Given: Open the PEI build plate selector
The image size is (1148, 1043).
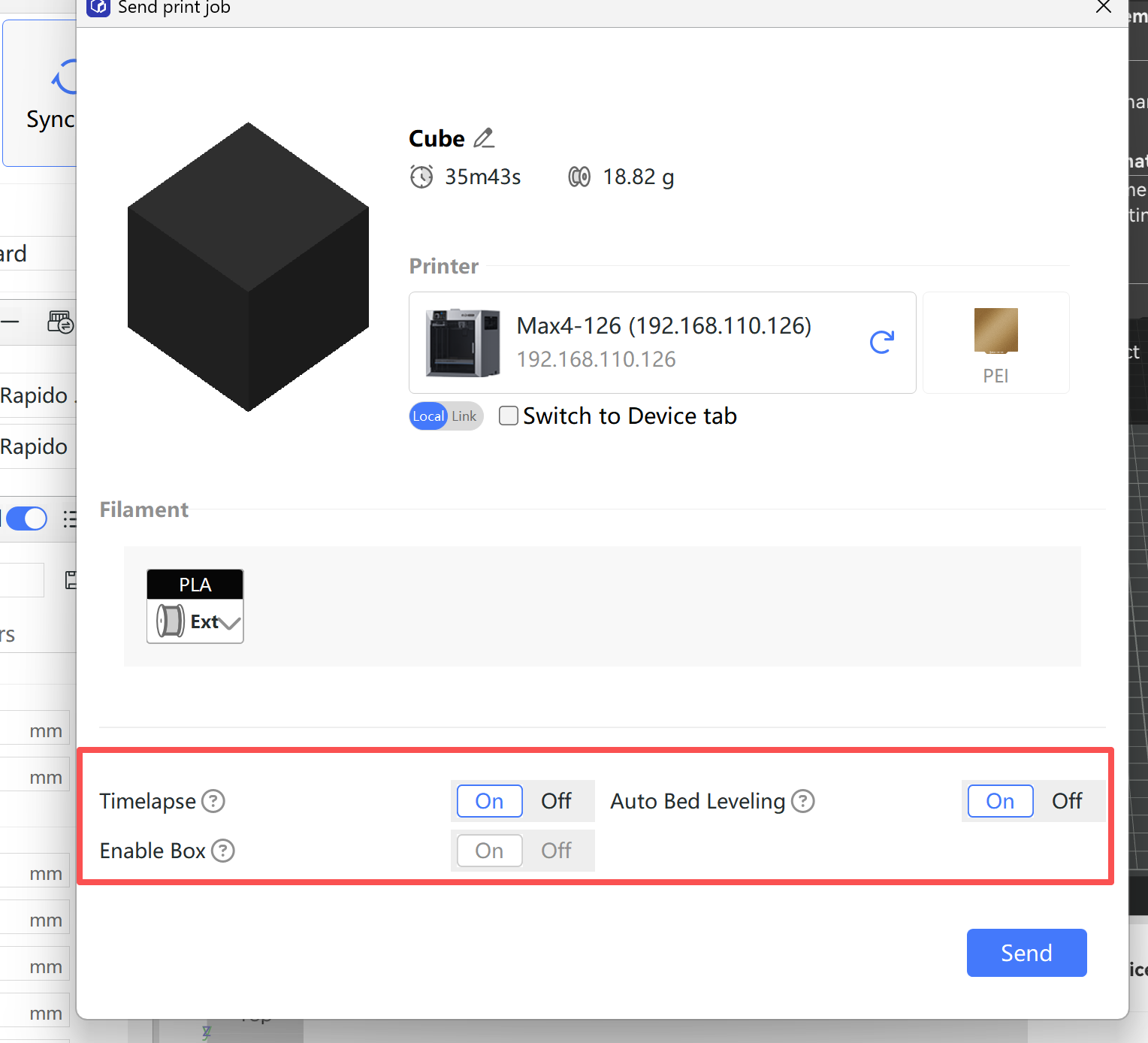Looking at the screenshot, I should [x=995, y=343].
